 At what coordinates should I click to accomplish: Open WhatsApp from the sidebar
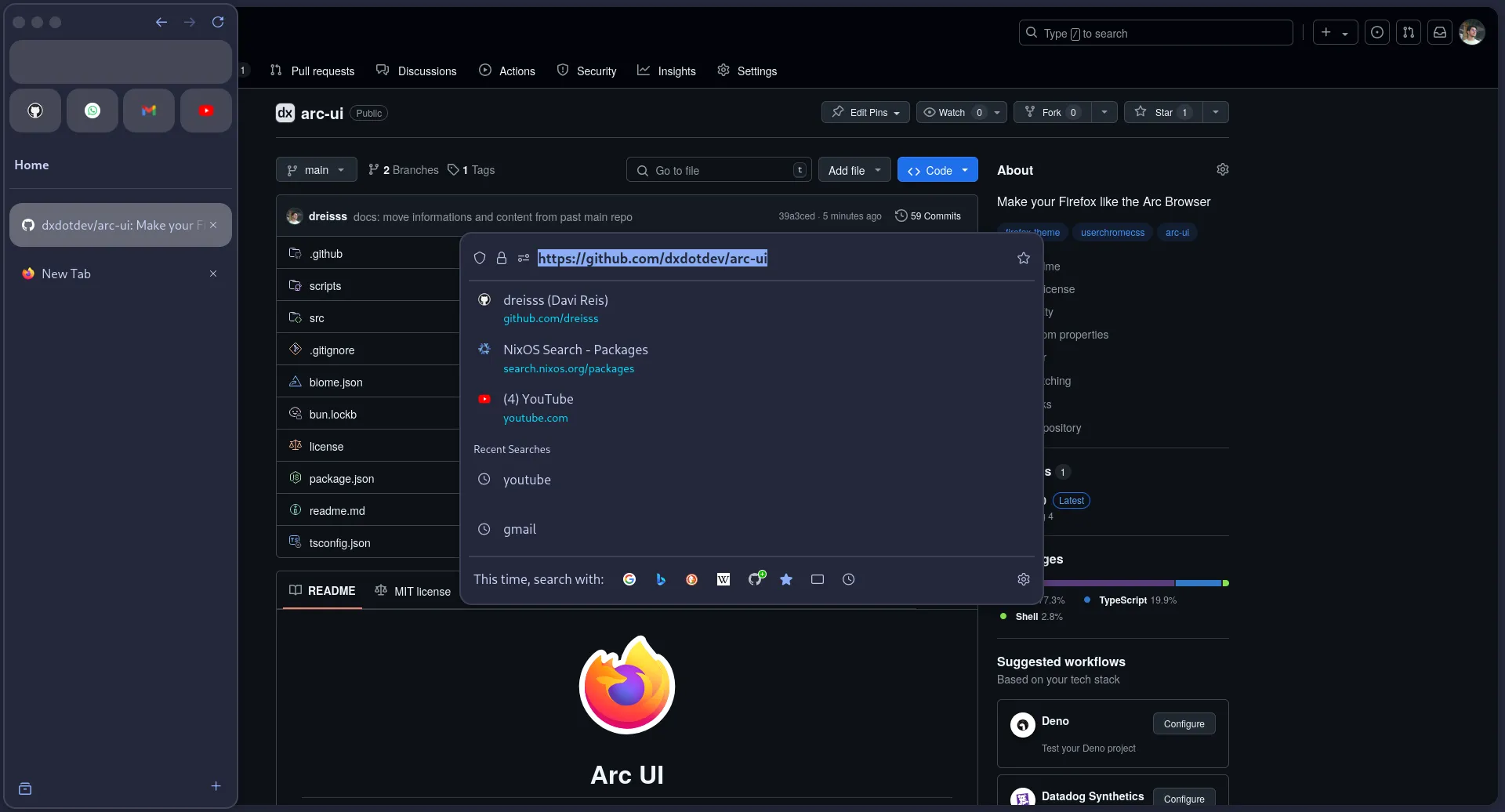[92, 110]
